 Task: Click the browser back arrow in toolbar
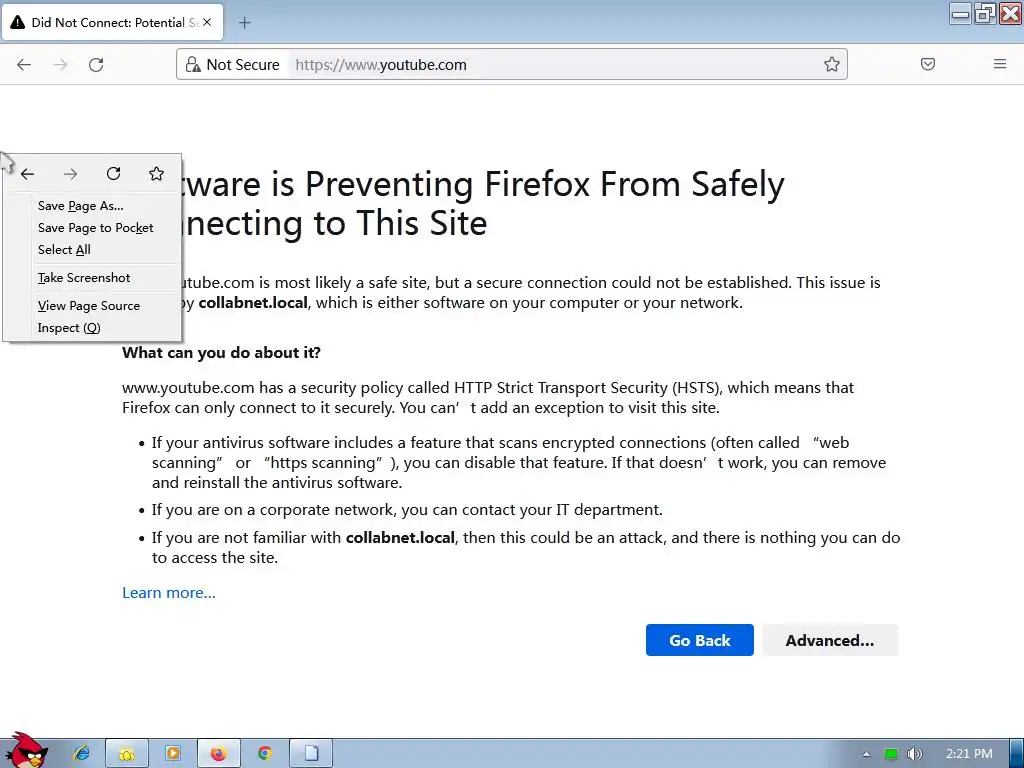[24, 65]
